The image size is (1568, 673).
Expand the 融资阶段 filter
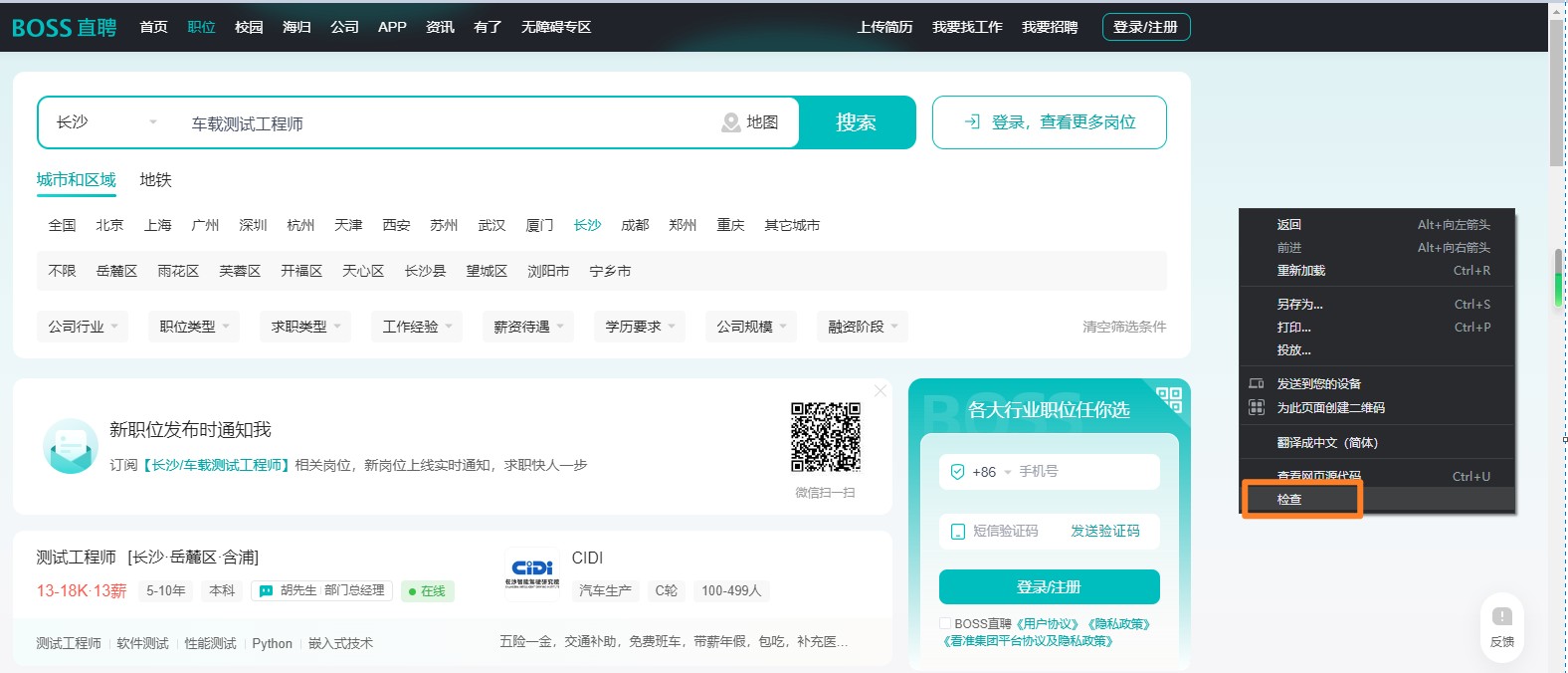[863, 327]
